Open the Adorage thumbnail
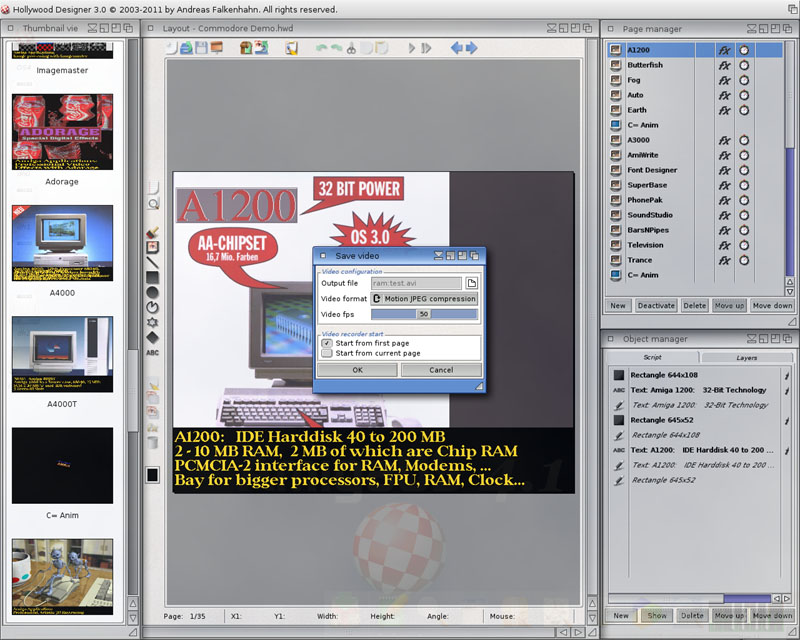 click(x=62, y=132)
